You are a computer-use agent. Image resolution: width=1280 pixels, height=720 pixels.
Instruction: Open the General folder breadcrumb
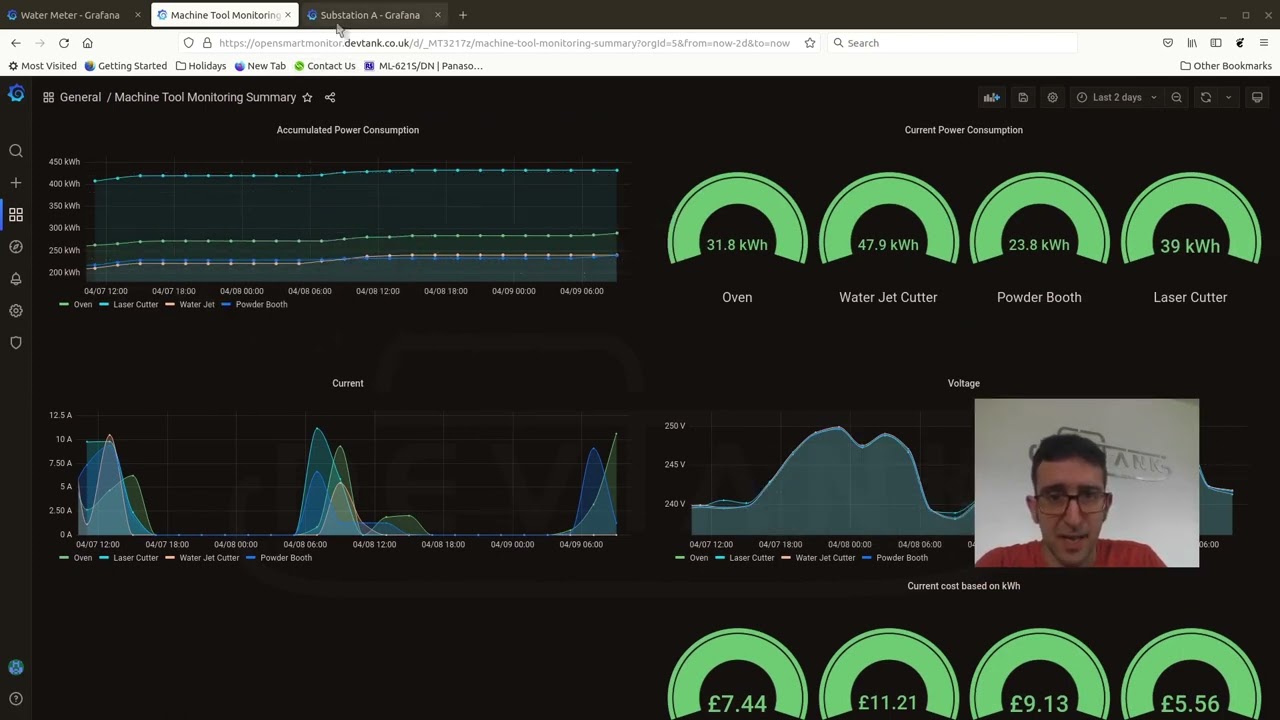(80, 97)
